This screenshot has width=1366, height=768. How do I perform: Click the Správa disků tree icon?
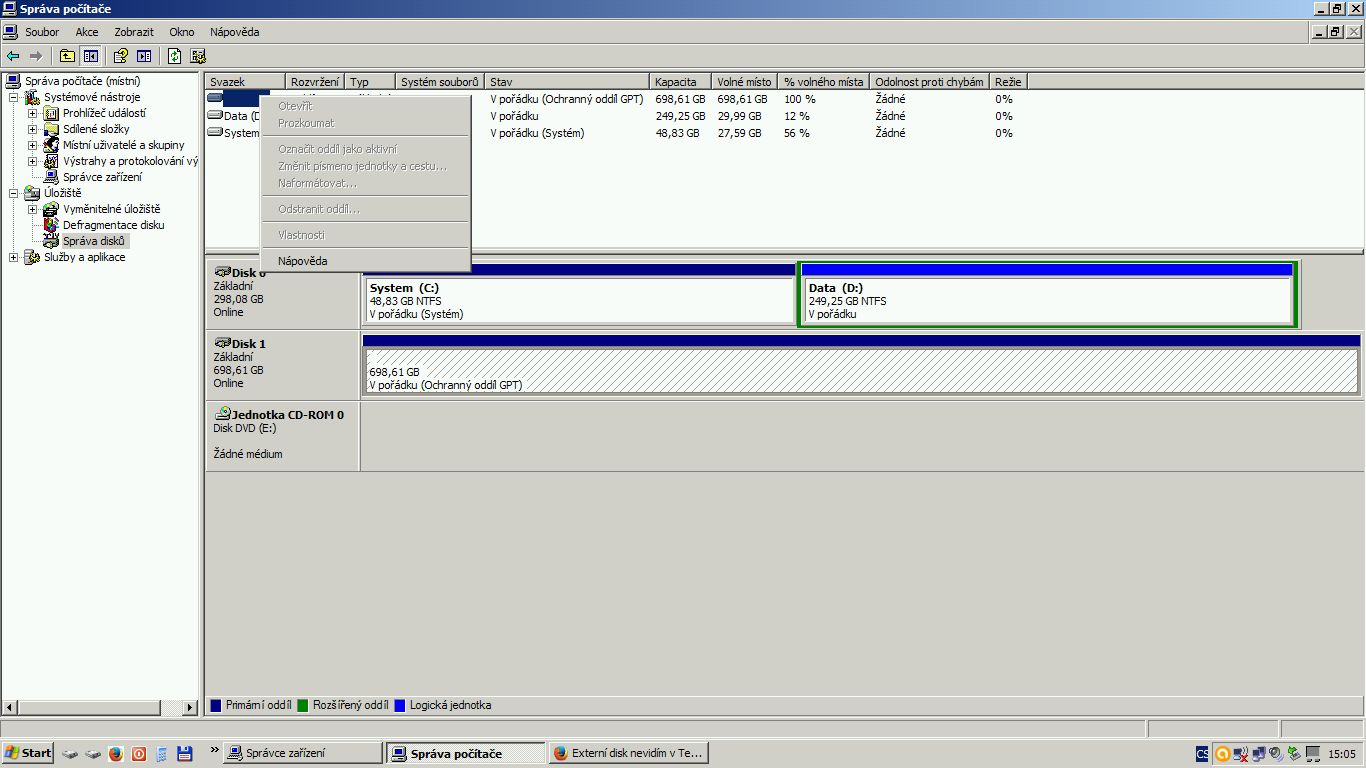[52, 241]
